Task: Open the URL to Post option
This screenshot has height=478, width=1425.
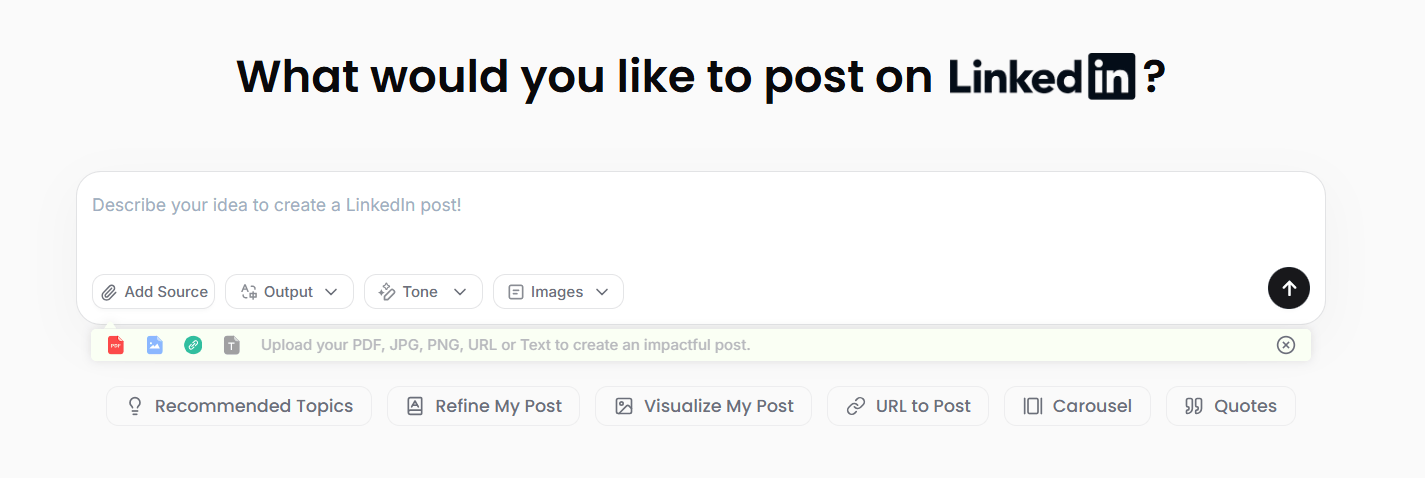Action: point(907,406)
